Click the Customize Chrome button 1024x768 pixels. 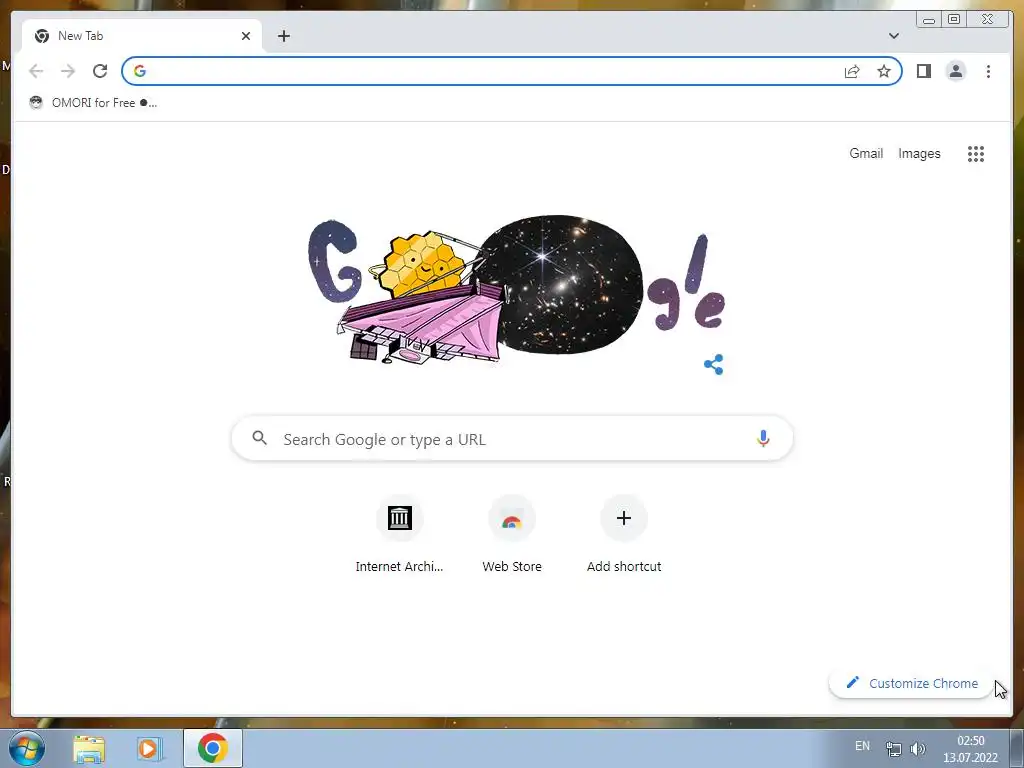(912, 683)
